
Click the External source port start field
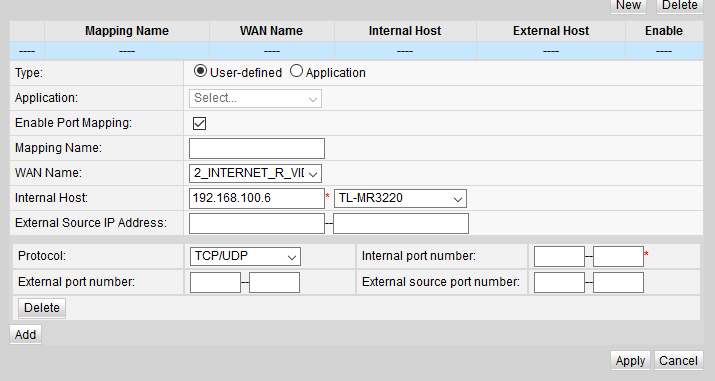pos(560,283)
